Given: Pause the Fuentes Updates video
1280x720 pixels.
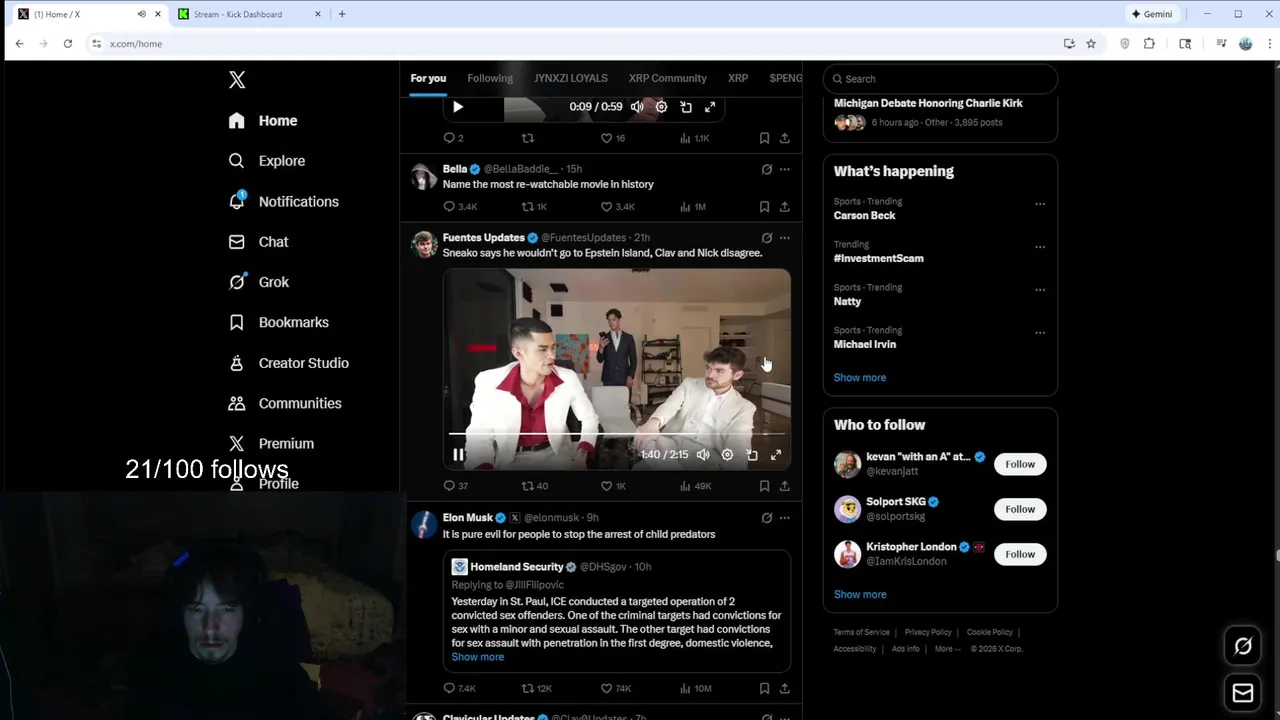Looking at the screenshot, I should 458,455.
